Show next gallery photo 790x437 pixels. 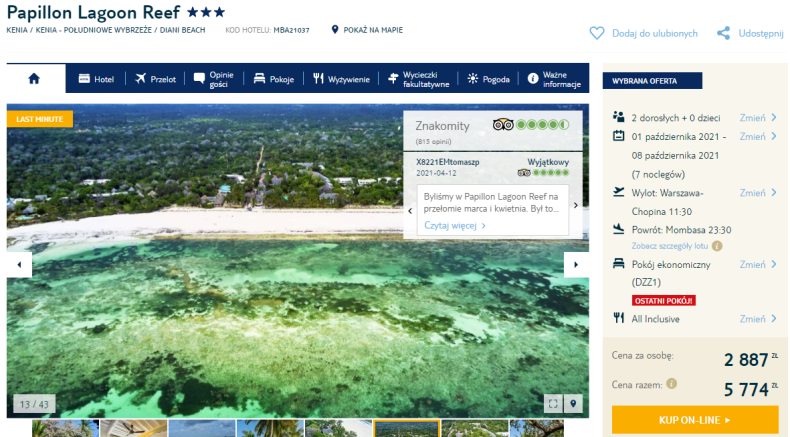pos(576,265)
